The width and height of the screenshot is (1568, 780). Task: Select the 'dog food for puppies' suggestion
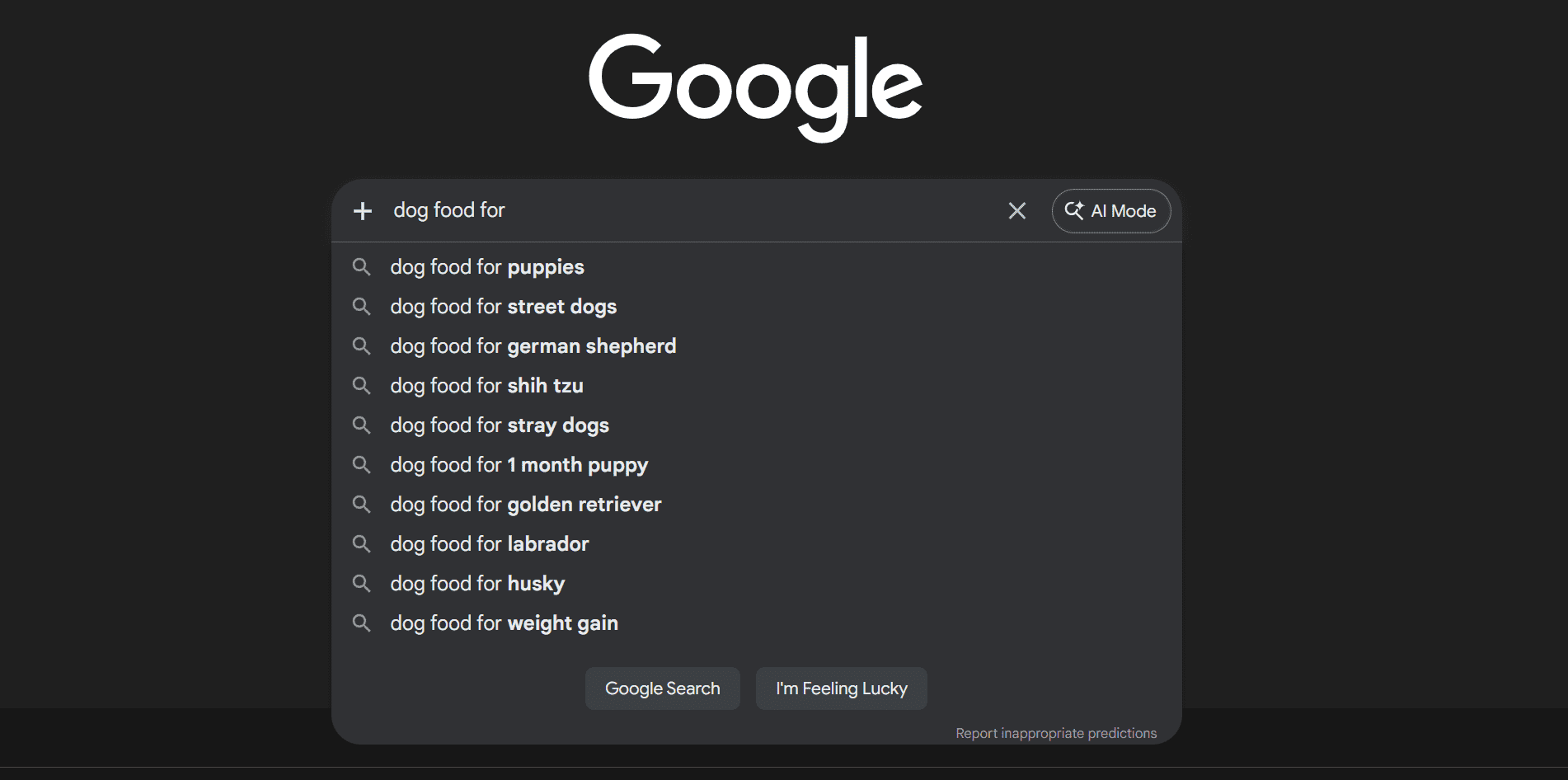tap(487, 266)
